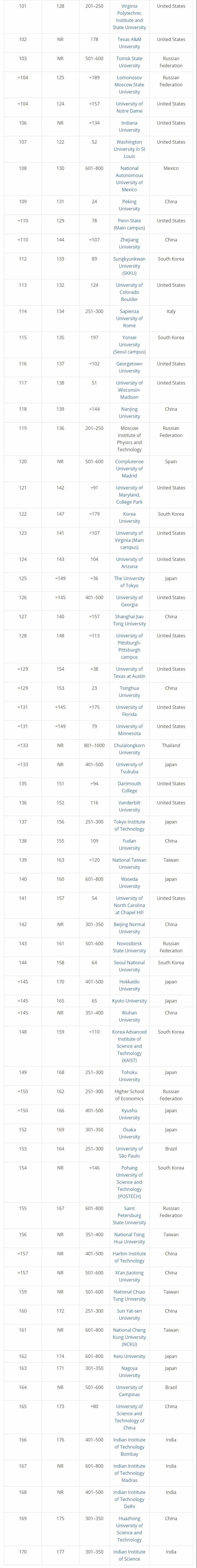Open the Shanghai Jiao Tong University link

[129, 620]
